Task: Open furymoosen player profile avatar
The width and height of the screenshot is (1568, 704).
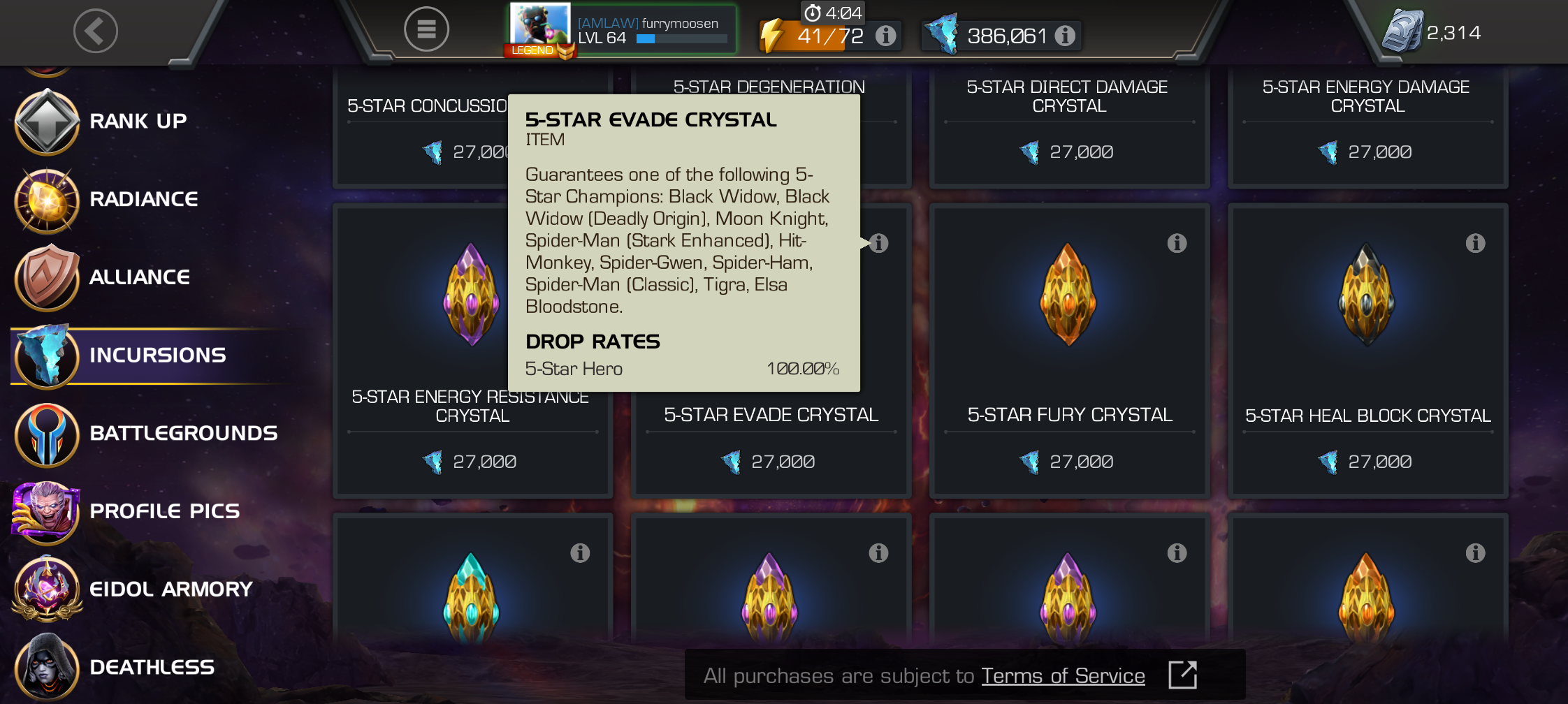Action: point(540,28)
